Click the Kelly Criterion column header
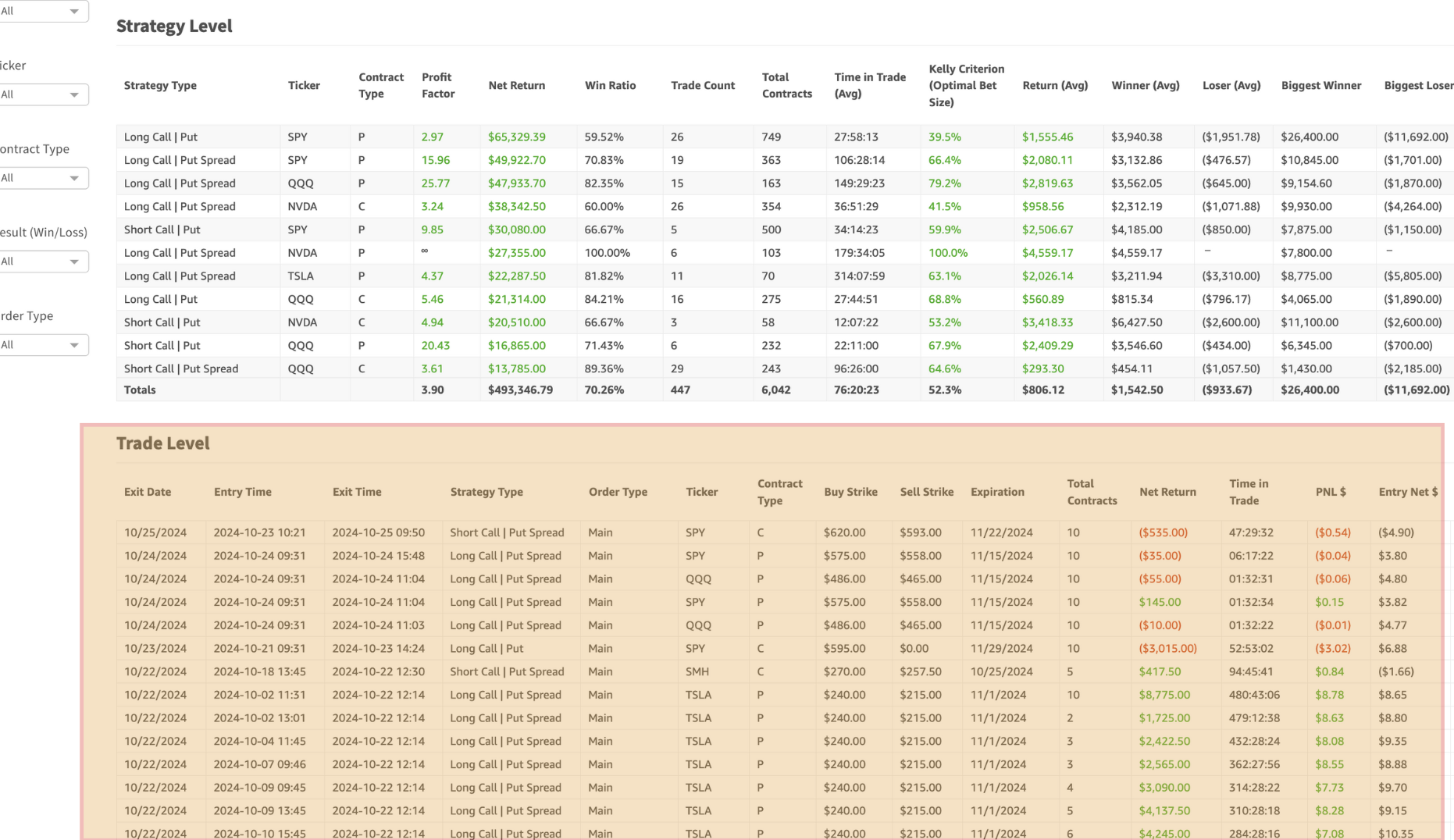Screen dimensions: 1454x840 click(x=966, y=85)
